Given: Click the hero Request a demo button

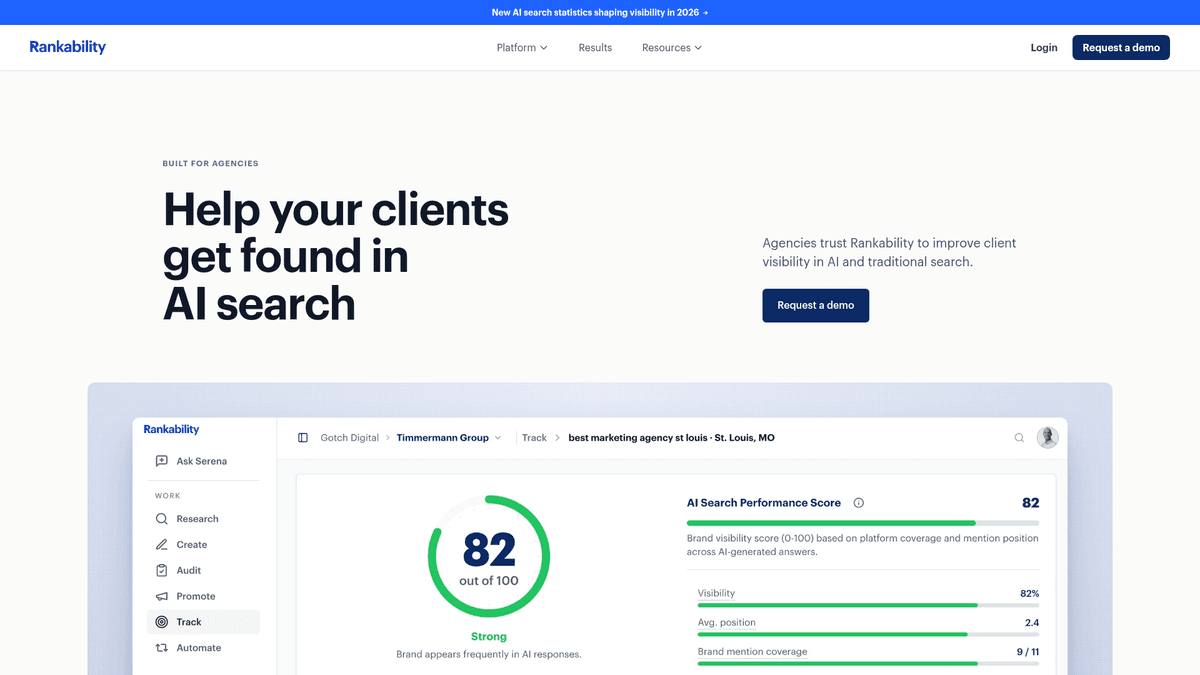Looking at the screenshot, I should [816, 305].
